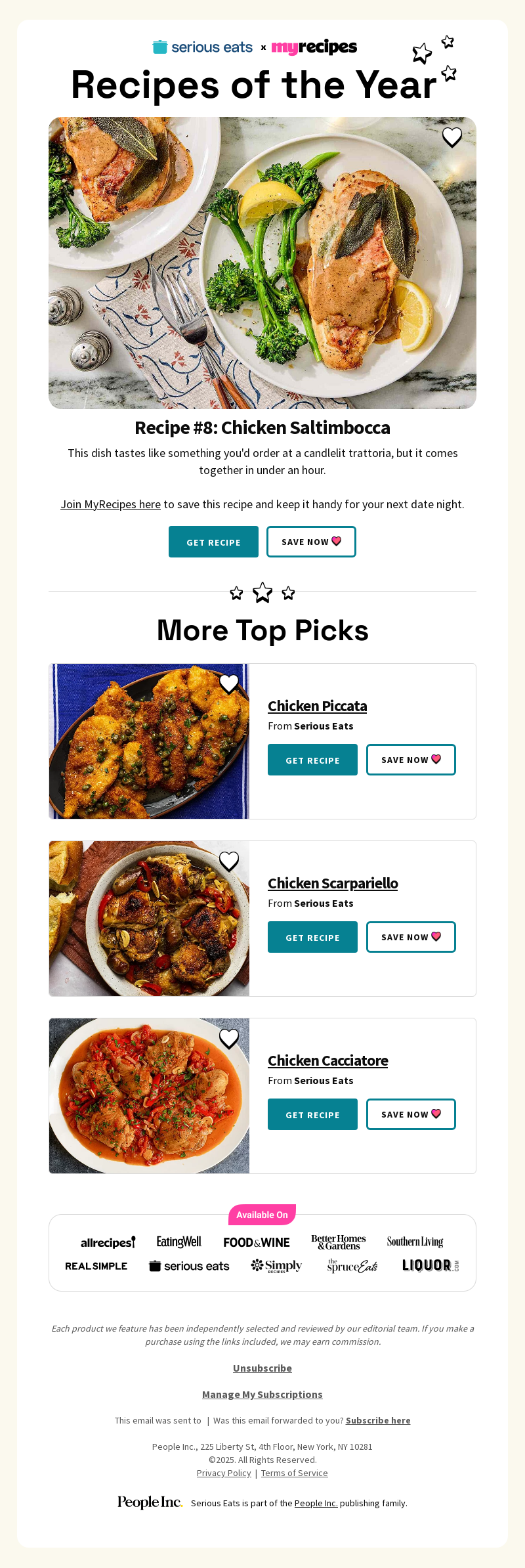Image resolution: width=525 pixels, height=1568 pixels.
Task: Toggle heart on Chicken Piccata photo
Action: 229,684
